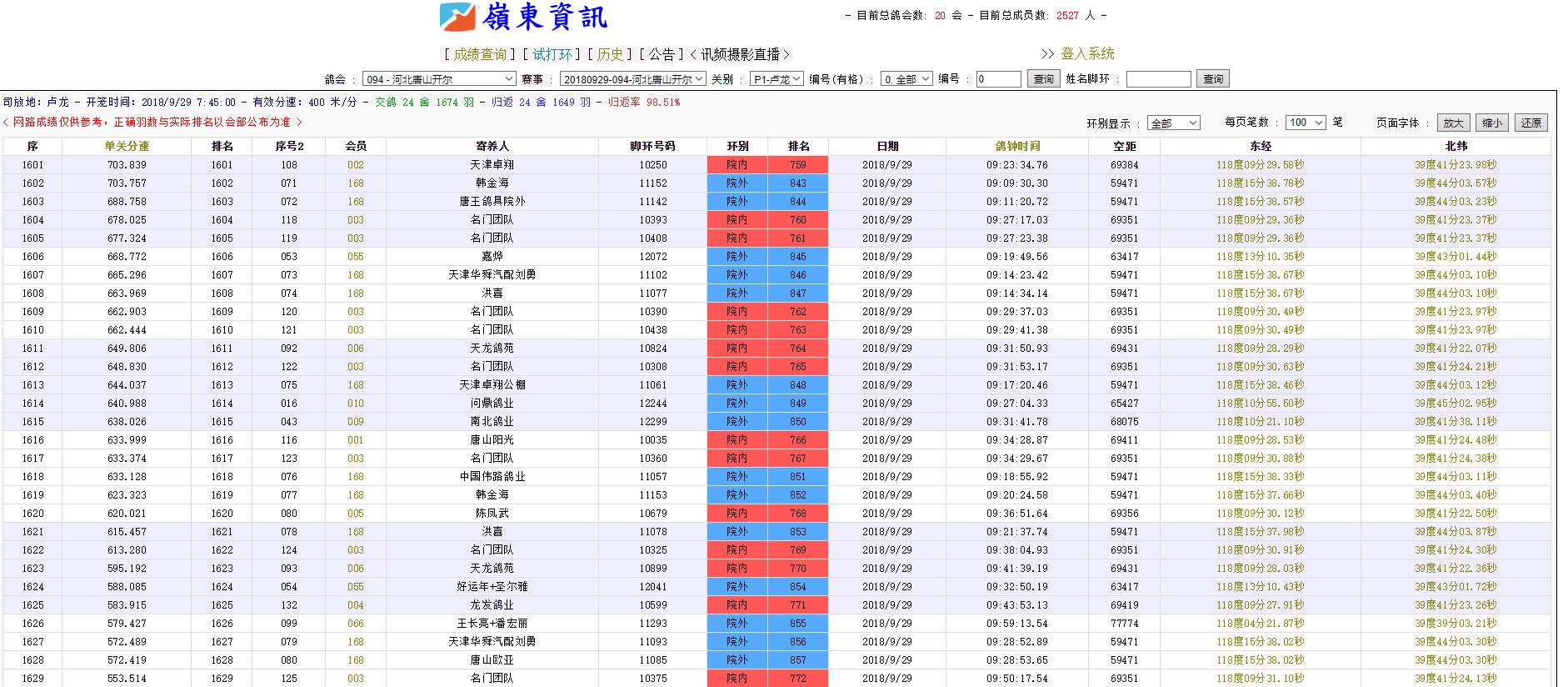Click ring number 11077
The height and width of the screenshot is (687, 1568).
tap(653, 293)
